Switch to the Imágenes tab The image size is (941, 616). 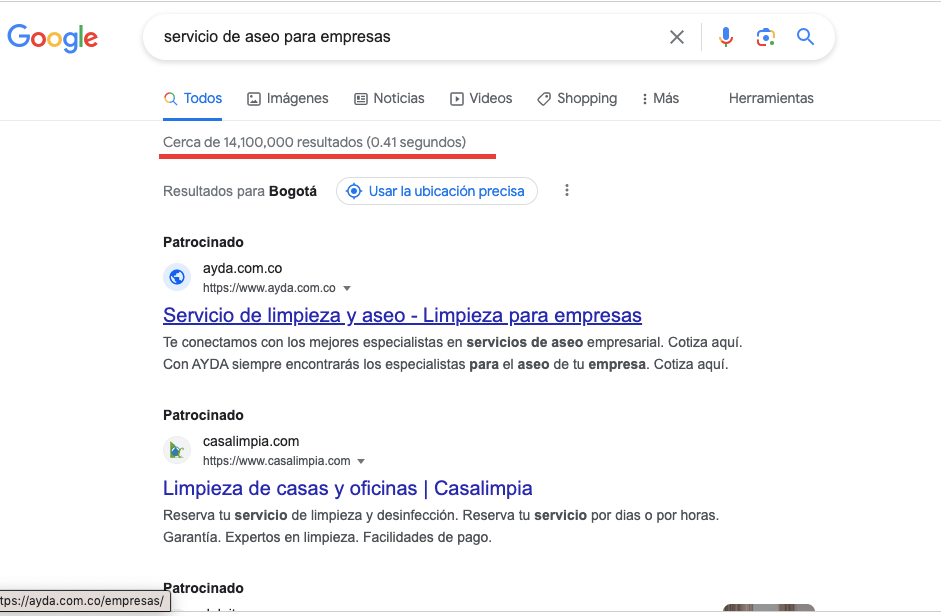pos(287,98)
